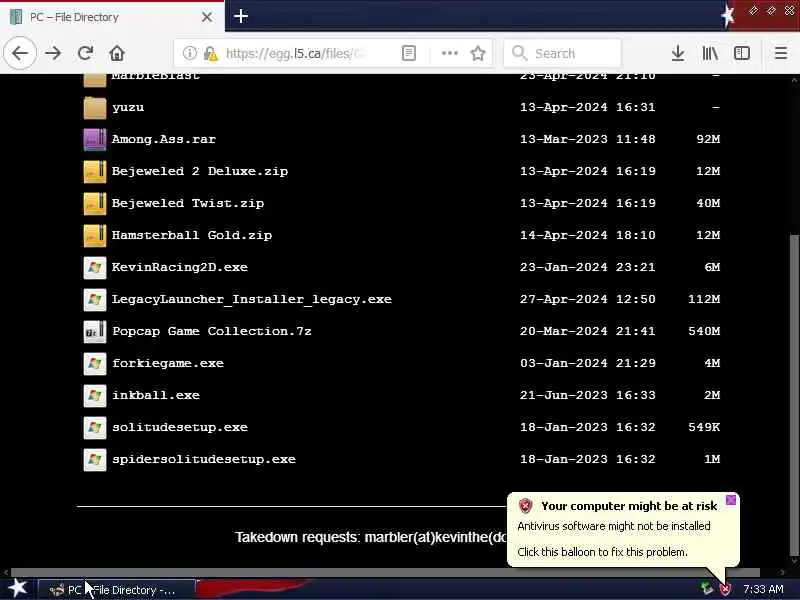Click the spidersolitudesetup.exe program icon

pyautogui.click(x=95, y=459)
